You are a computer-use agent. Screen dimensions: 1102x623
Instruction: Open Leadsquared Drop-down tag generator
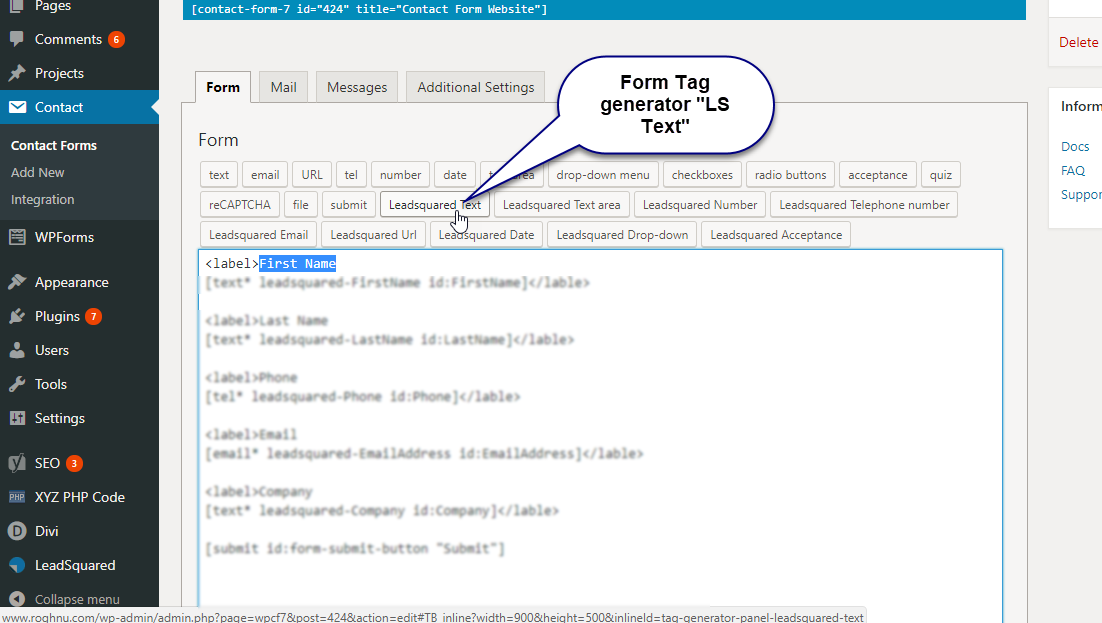coord(623,235)
